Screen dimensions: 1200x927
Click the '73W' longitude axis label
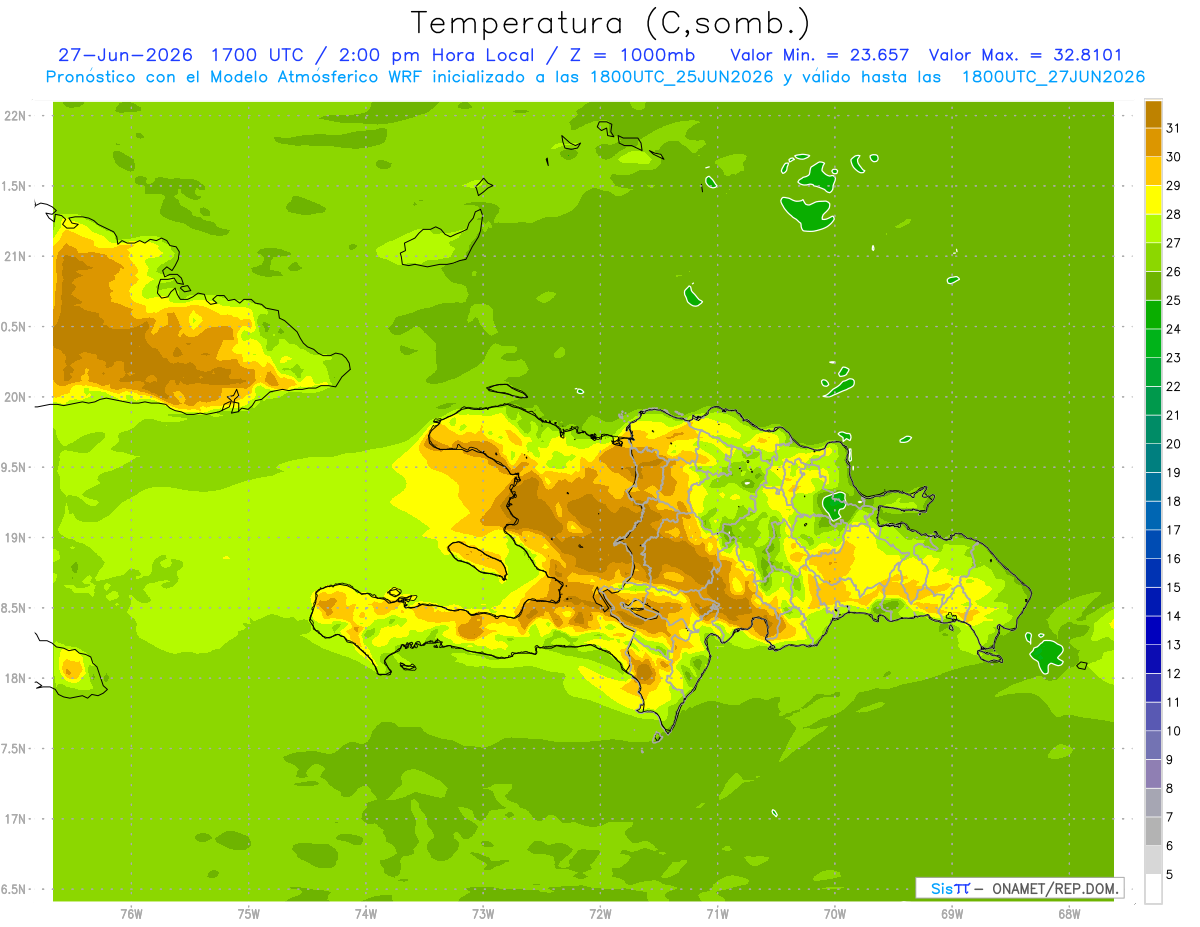(483, 913)
